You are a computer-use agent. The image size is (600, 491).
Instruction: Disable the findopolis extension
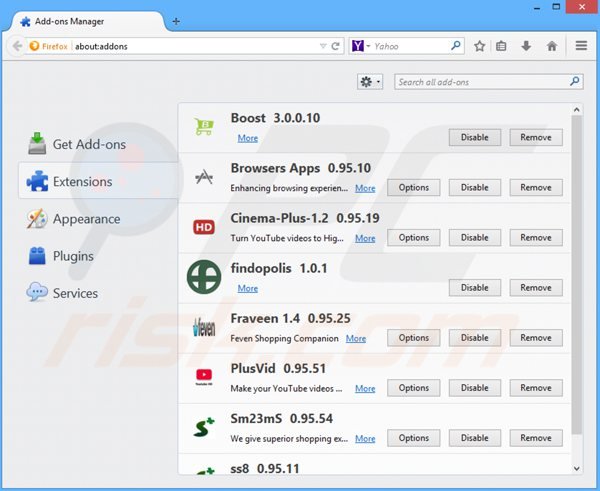pos(474,288)
